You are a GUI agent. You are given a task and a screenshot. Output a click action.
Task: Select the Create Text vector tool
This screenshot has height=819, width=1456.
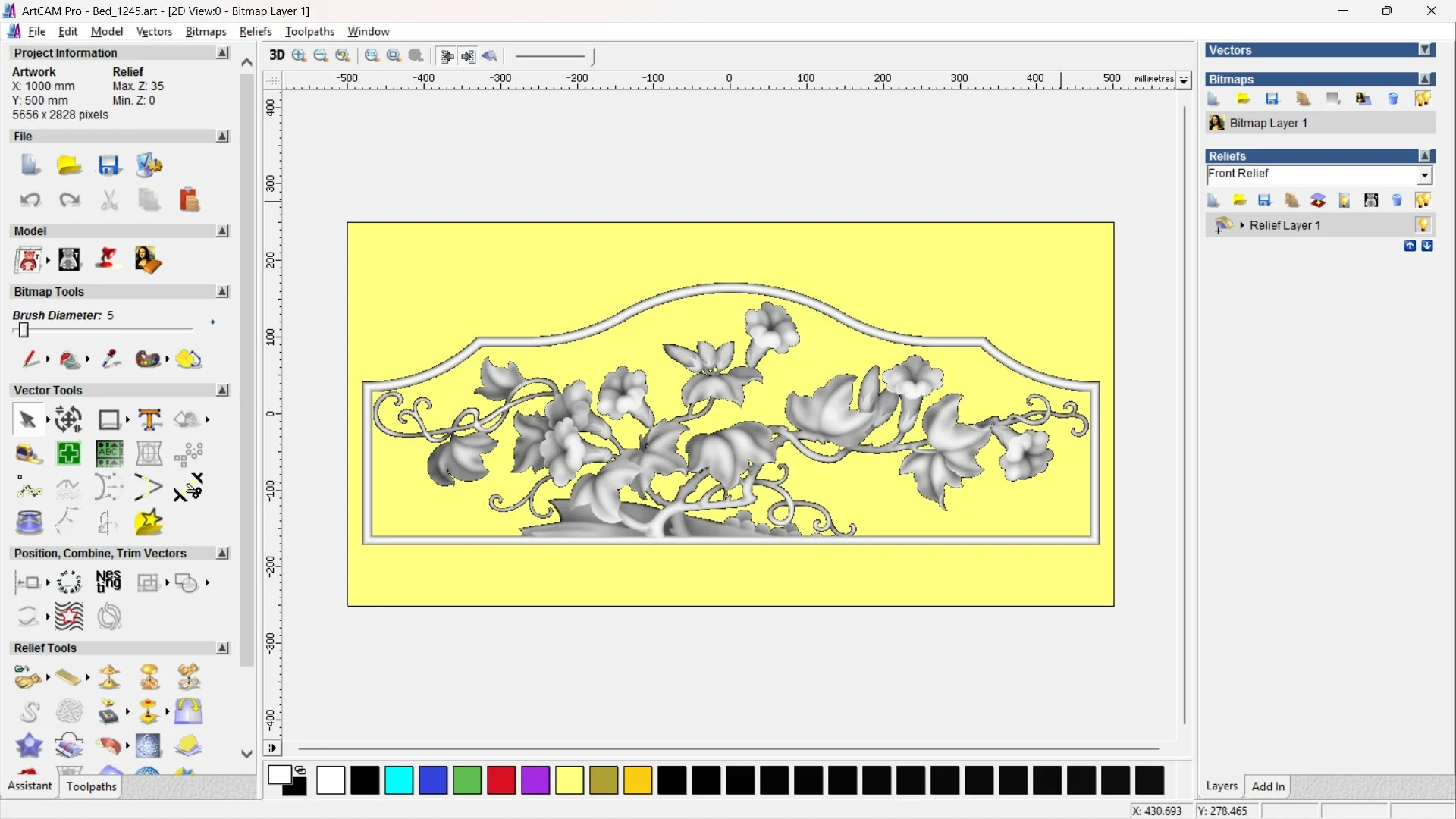(x=149, y=419)
